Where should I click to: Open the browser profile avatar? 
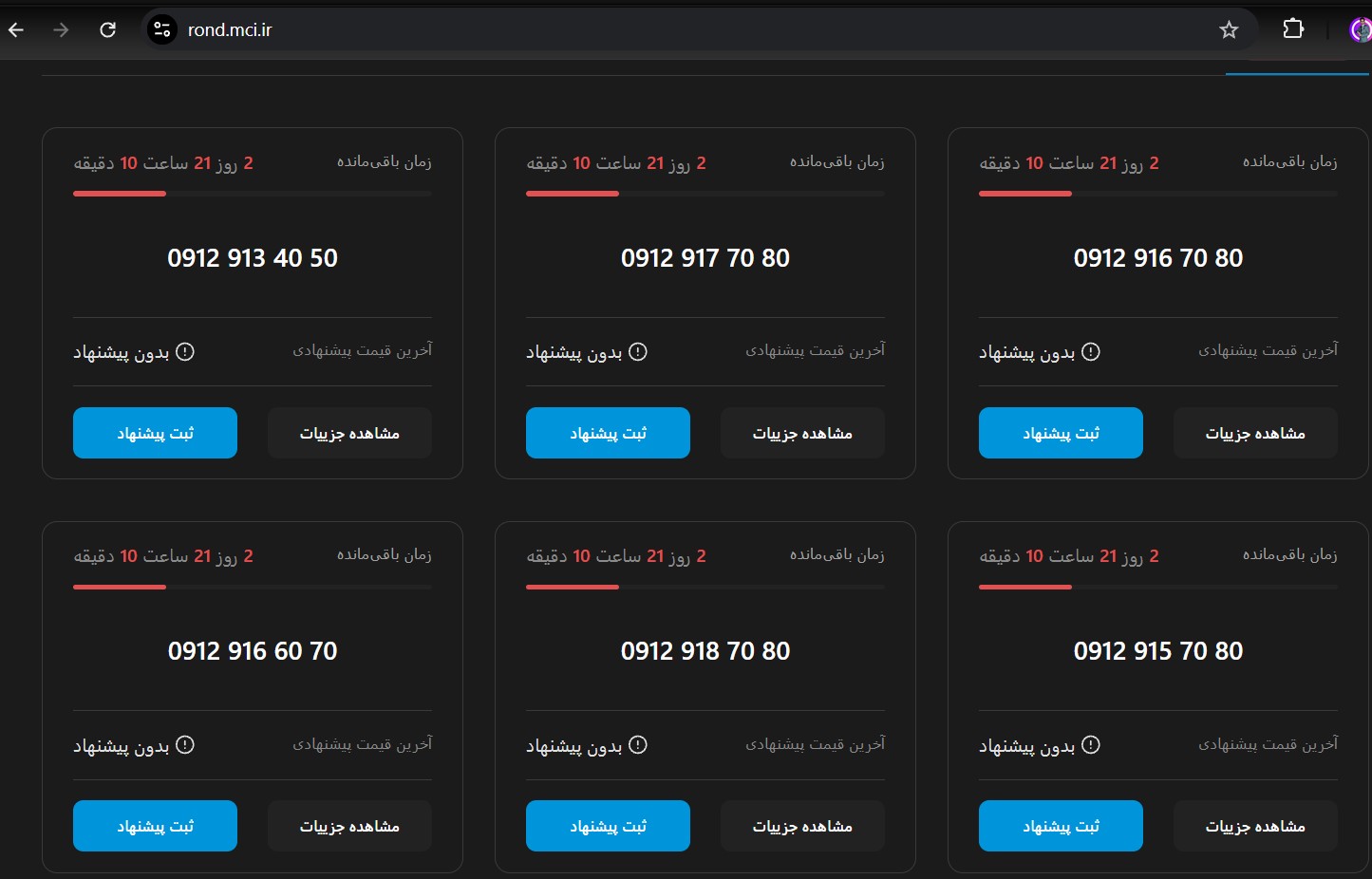point(1361,30)
